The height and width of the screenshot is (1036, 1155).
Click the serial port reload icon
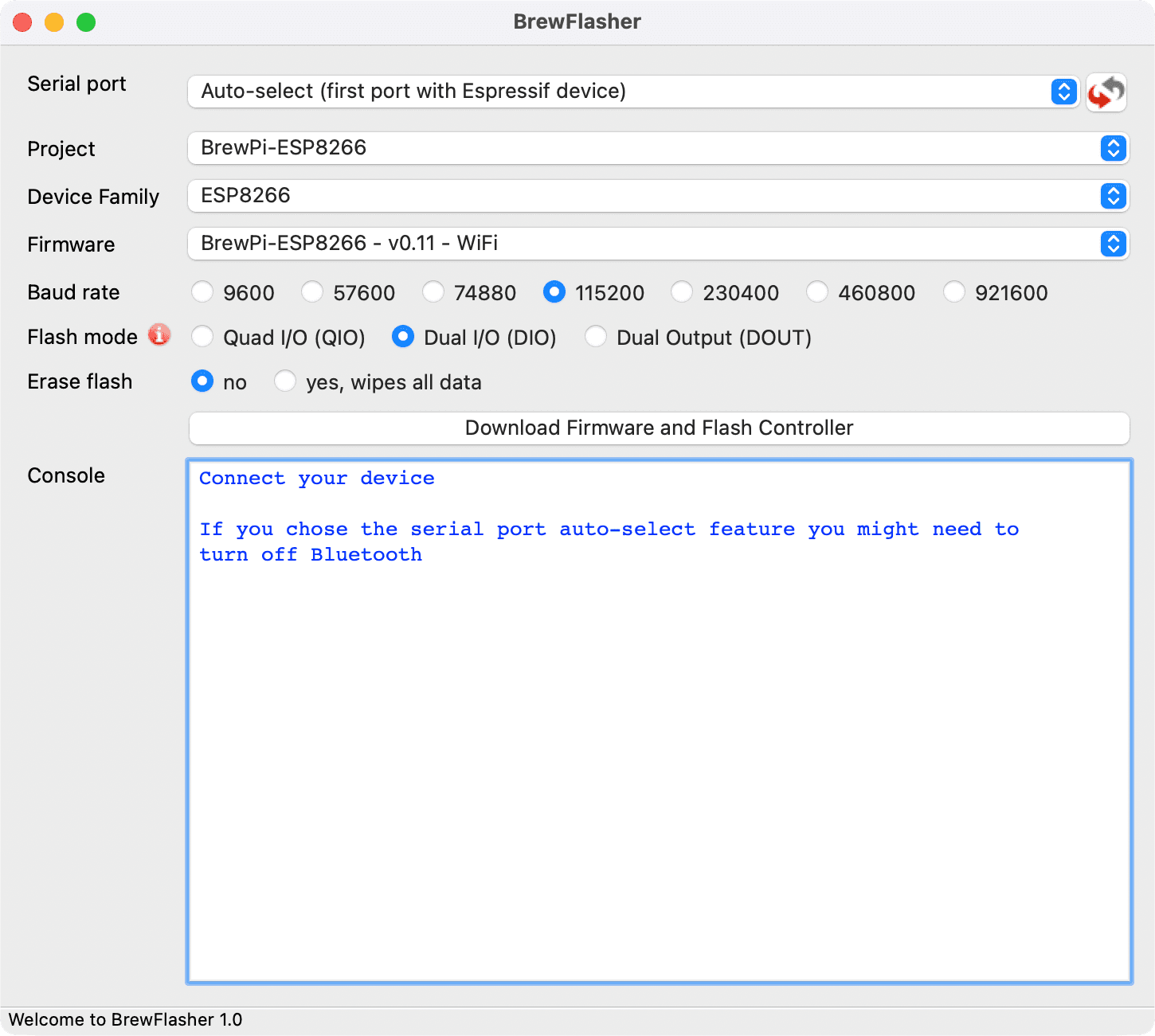[x=1106, y=92]
